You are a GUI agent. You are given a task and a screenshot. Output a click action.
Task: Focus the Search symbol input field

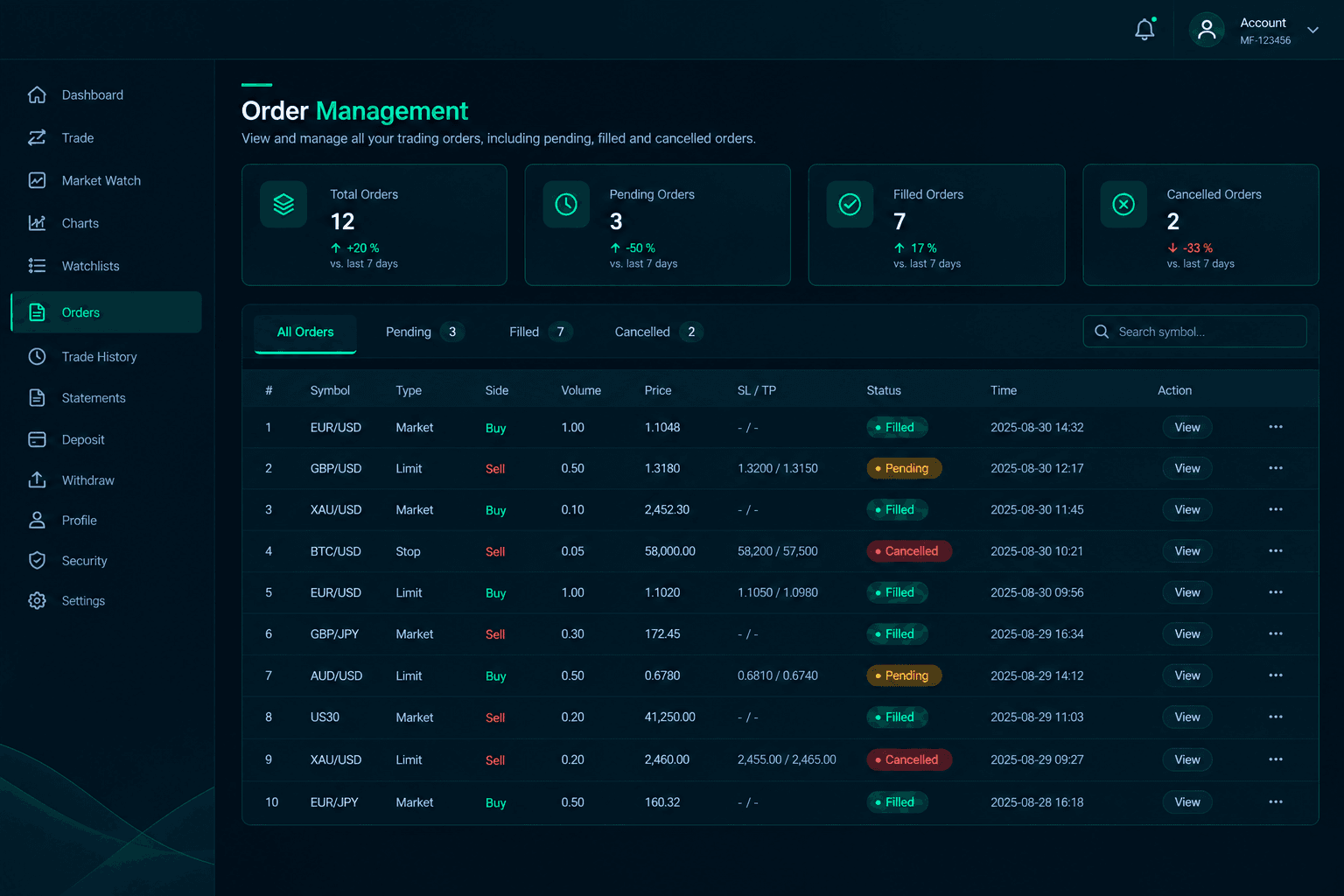[1195, 332]
